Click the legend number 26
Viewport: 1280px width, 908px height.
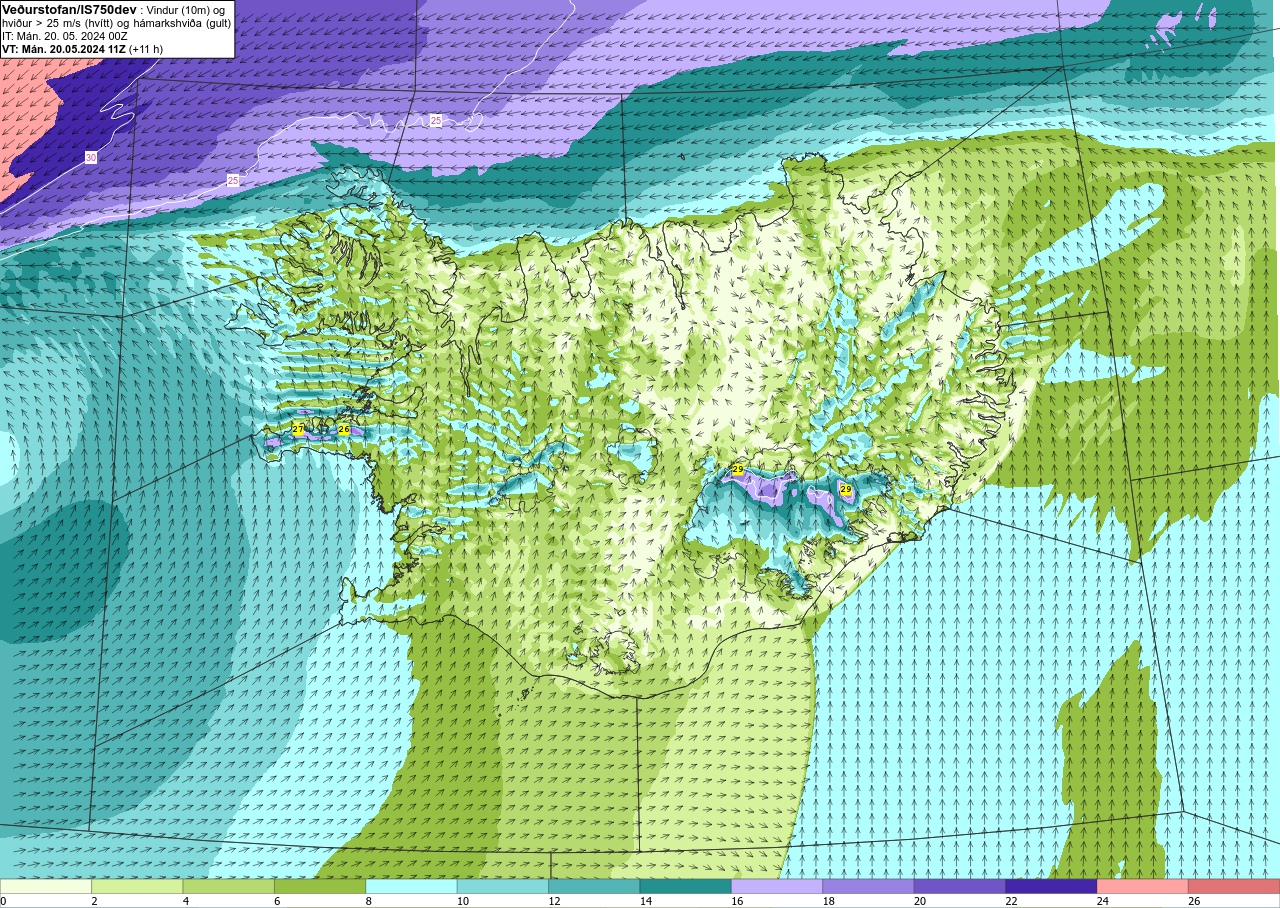pos(1194,901)
